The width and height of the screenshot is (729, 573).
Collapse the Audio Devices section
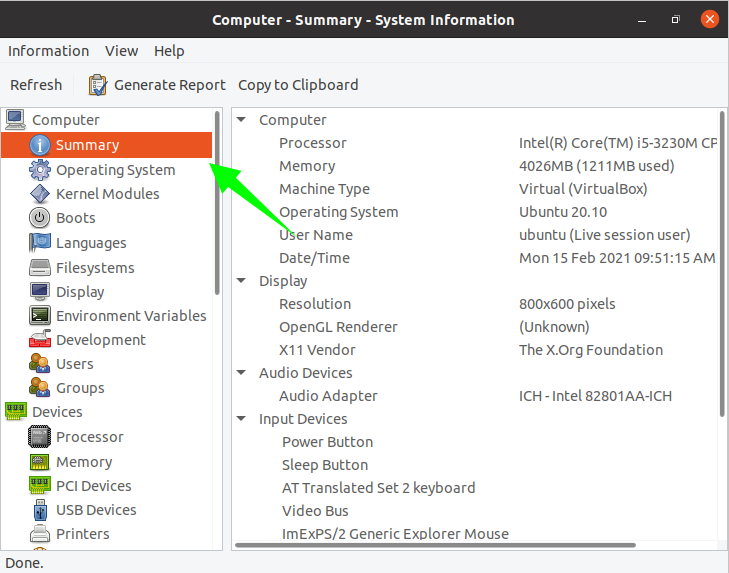coord(242,373)
